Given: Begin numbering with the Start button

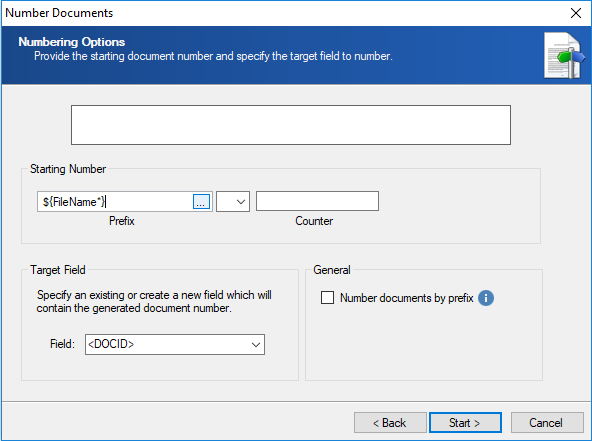Looking at the screenshot, I should tap(466, 422).
